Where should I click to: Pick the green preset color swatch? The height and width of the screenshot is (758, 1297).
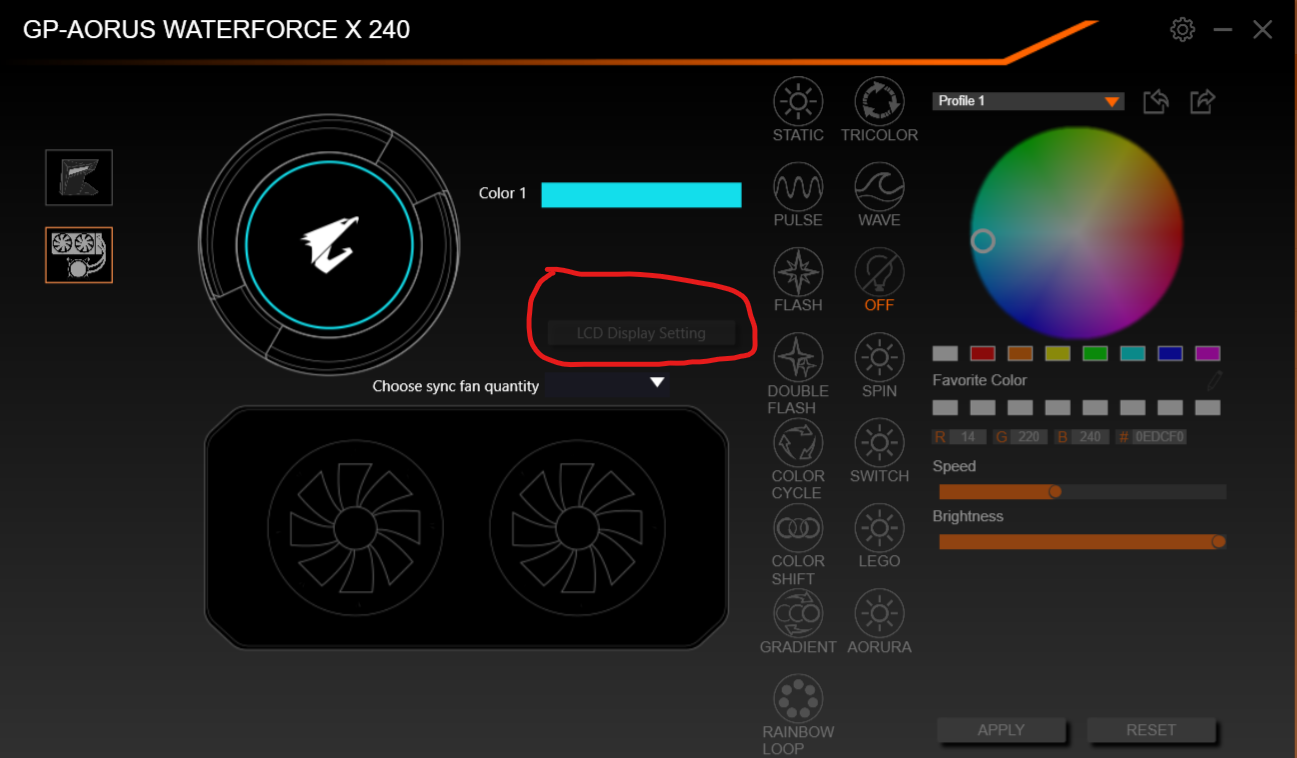[x=1095, y=353]
